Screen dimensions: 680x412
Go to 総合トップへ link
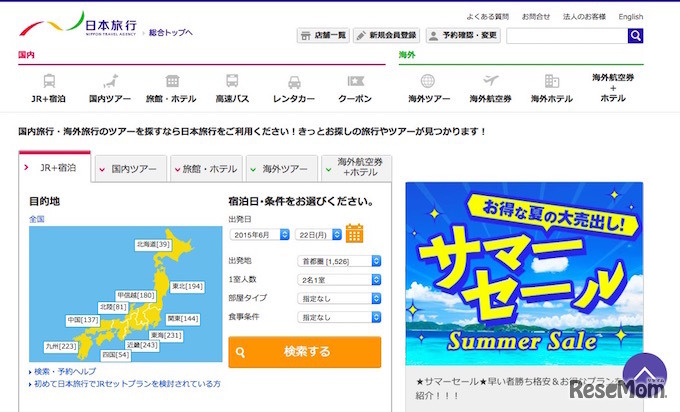click(x=170, y=33)
